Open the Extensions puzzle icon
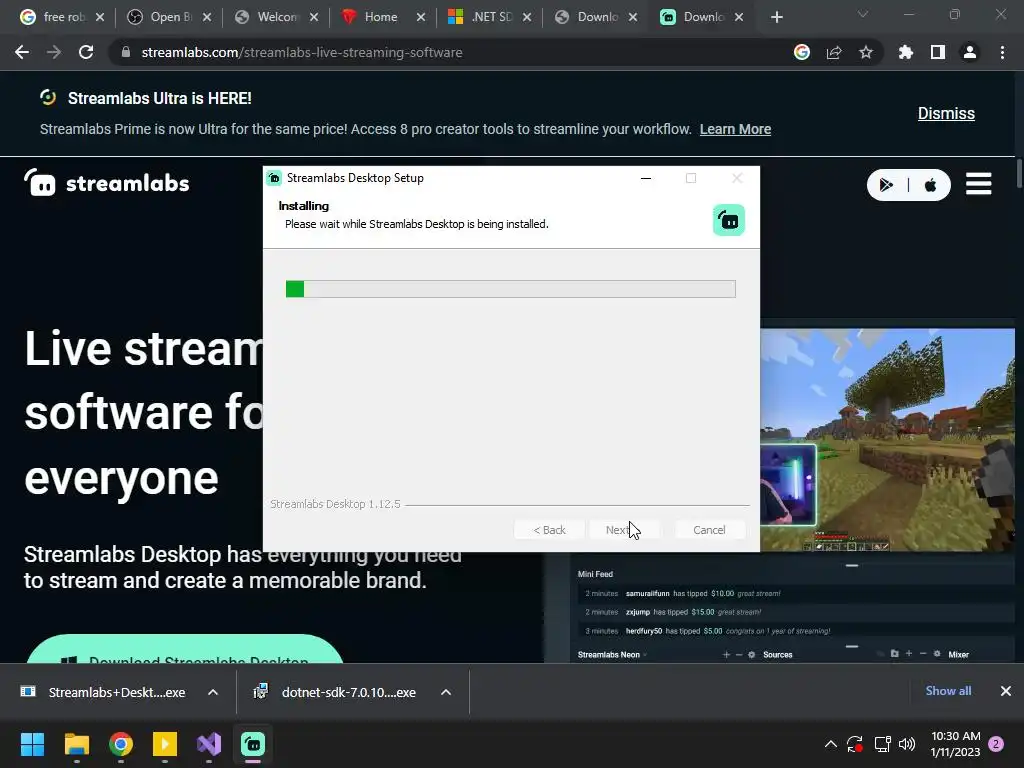The height and width of the screenshot is (768, 1024). click(x=906, y=52)
